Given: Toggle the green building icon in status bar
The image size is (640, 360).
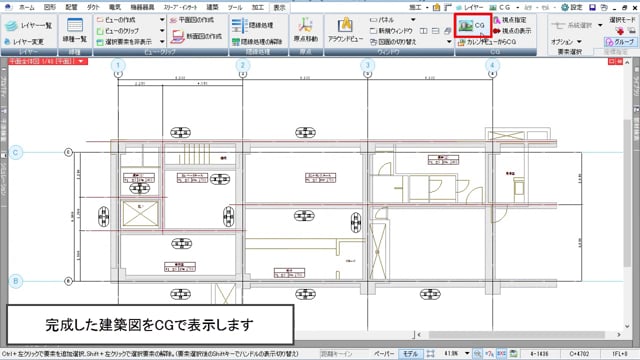Looking at the screenshot, I should click(x=513, y=353).
